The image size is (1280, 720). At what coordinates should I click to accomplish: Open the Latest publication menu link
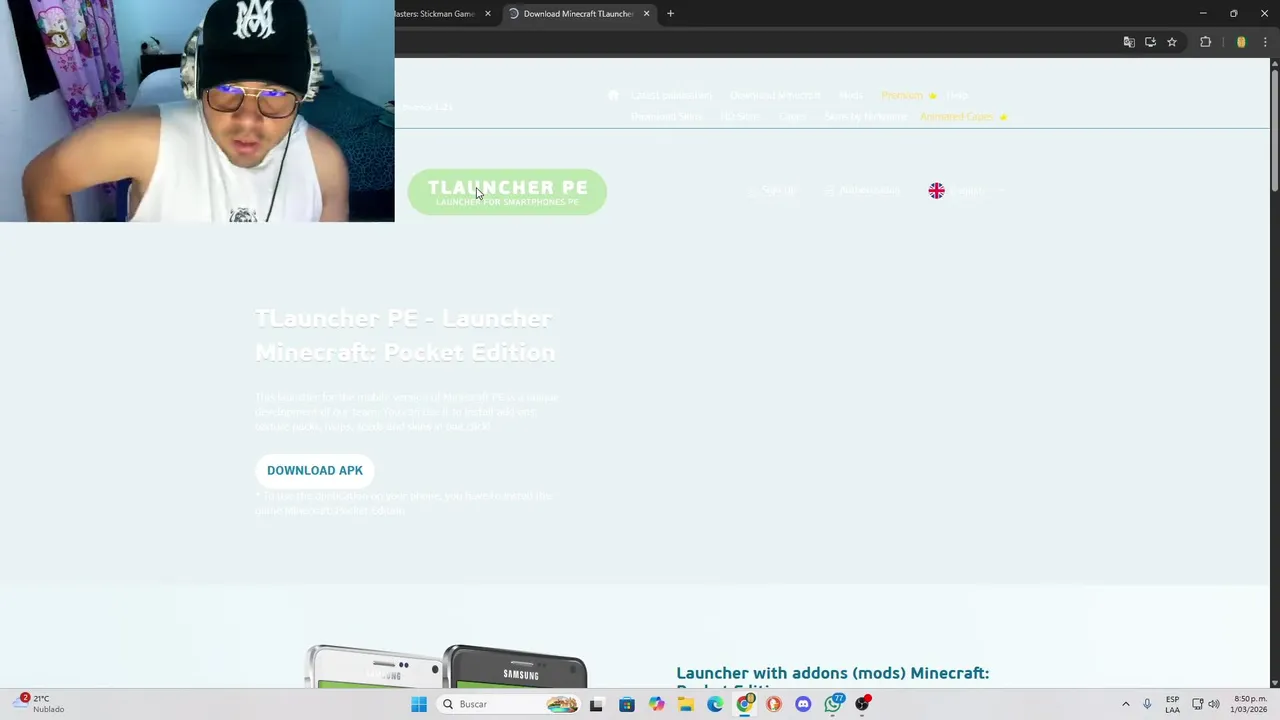click(x=671, y=95)
